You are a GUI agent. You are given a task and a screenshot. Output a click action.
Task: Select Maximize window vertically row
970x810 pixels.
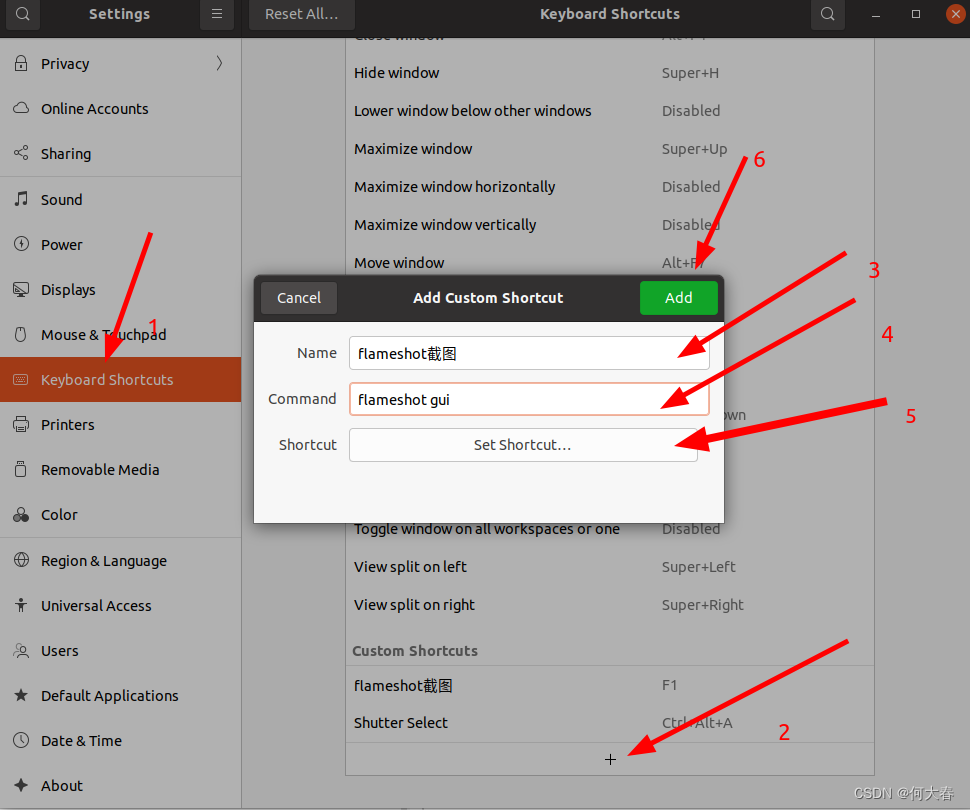610,225
